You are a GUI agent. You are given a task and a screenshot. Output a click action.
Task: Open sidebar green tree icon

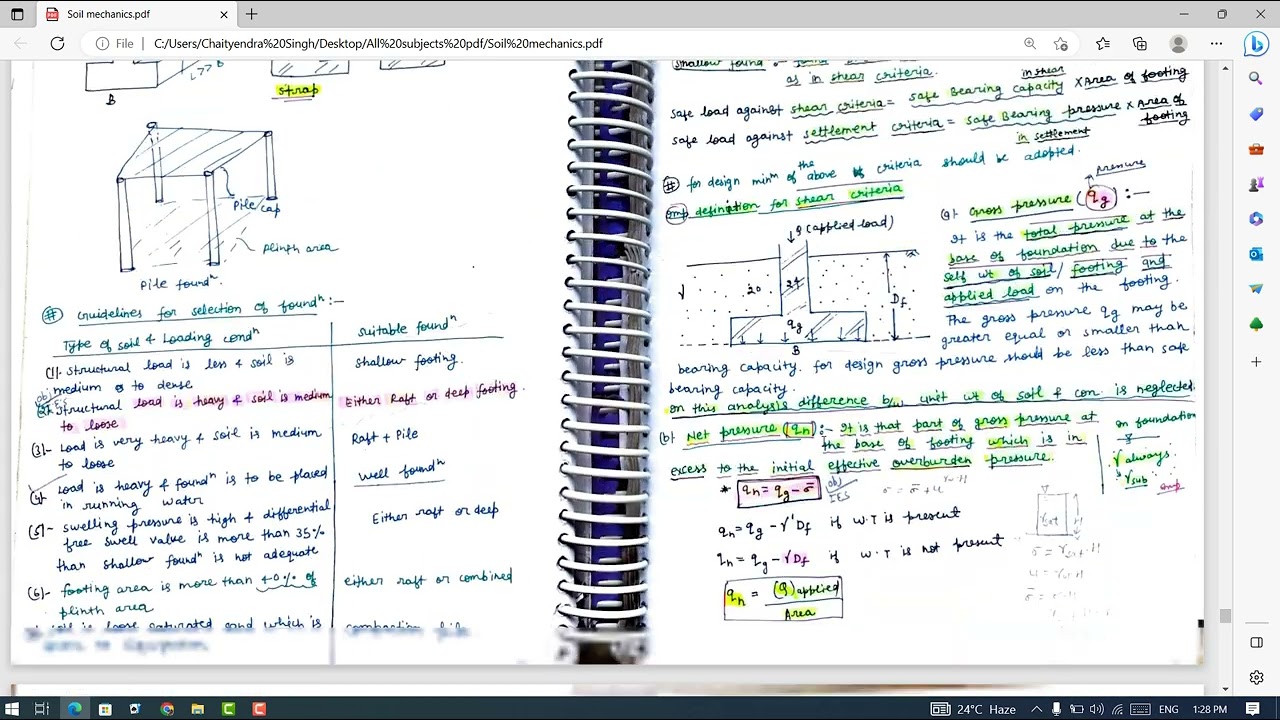coord(1256,324)
